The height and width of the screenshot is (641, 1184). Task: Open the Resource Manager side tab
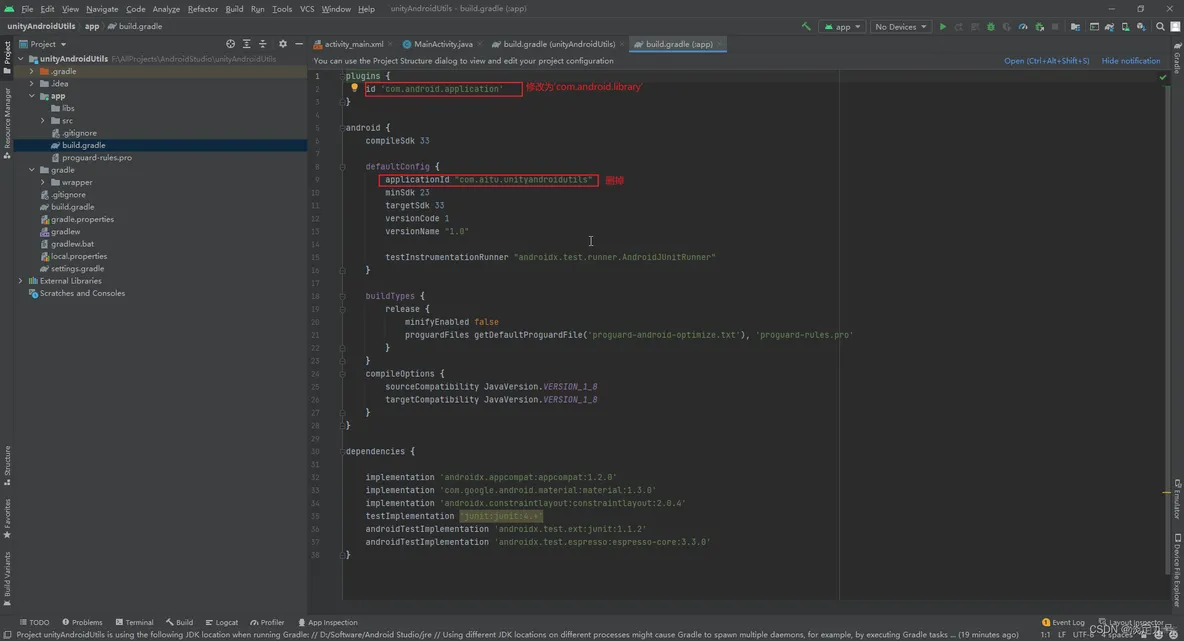coord(7,123)
